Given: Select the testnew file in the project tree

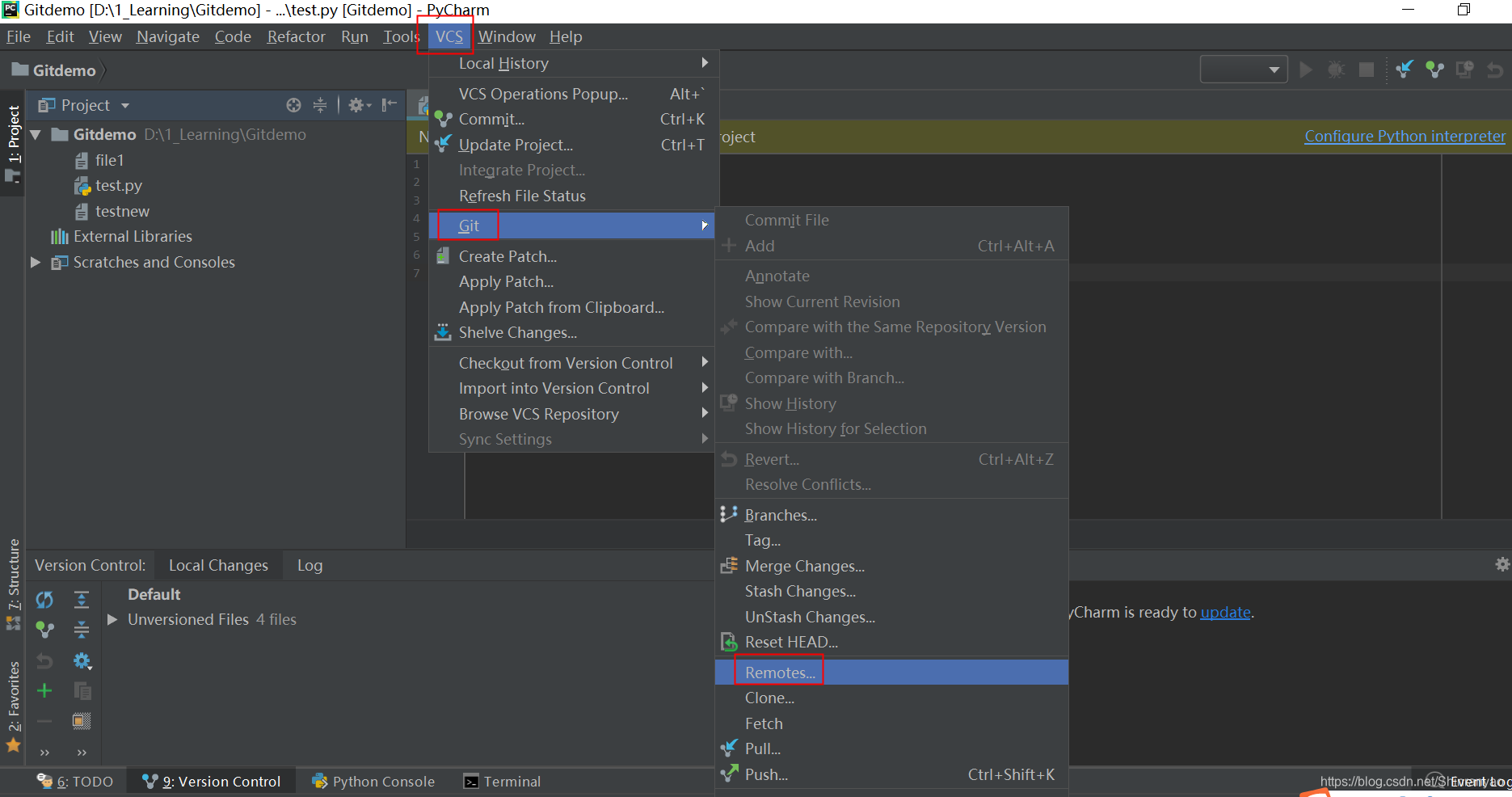Looking at the screenshot, I should (x=122, y=211).
